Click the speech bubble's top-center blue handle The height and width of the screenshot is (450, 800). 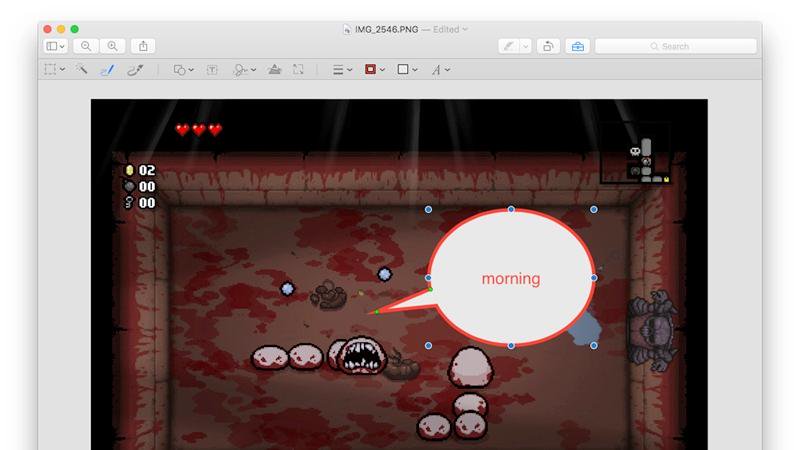(x=511, y=209)
